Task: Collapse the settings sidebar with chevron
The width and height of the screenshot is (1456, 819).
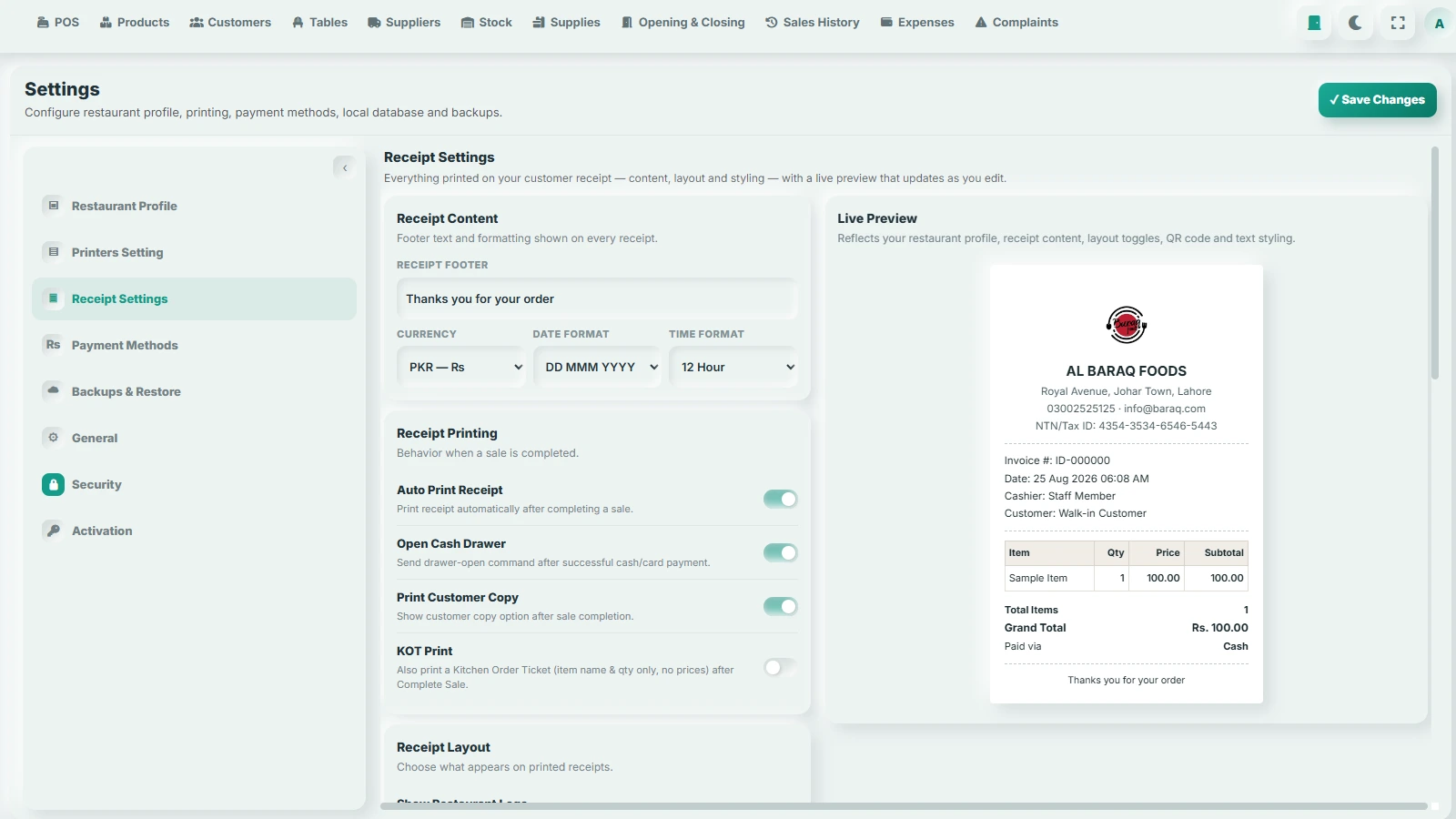Action: click(x=344, y=167)
